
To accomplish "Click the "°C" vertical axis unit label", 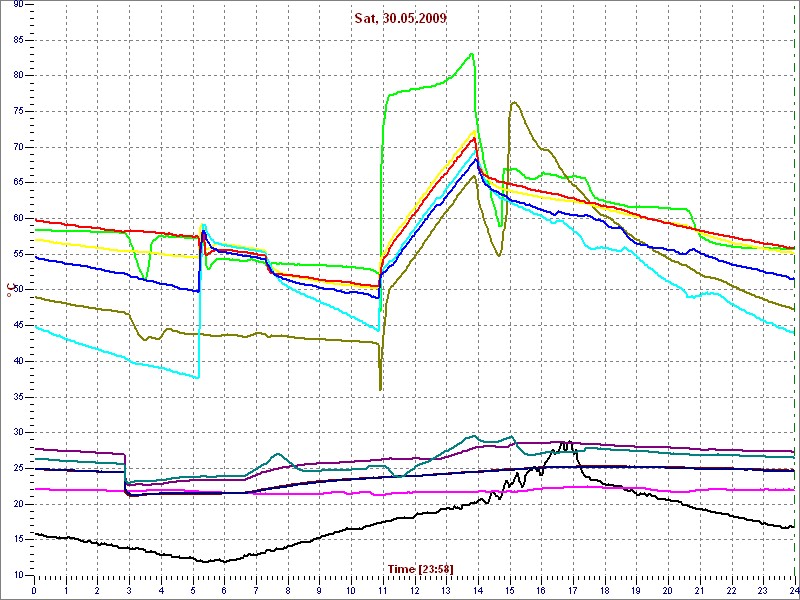I will 9,290.
